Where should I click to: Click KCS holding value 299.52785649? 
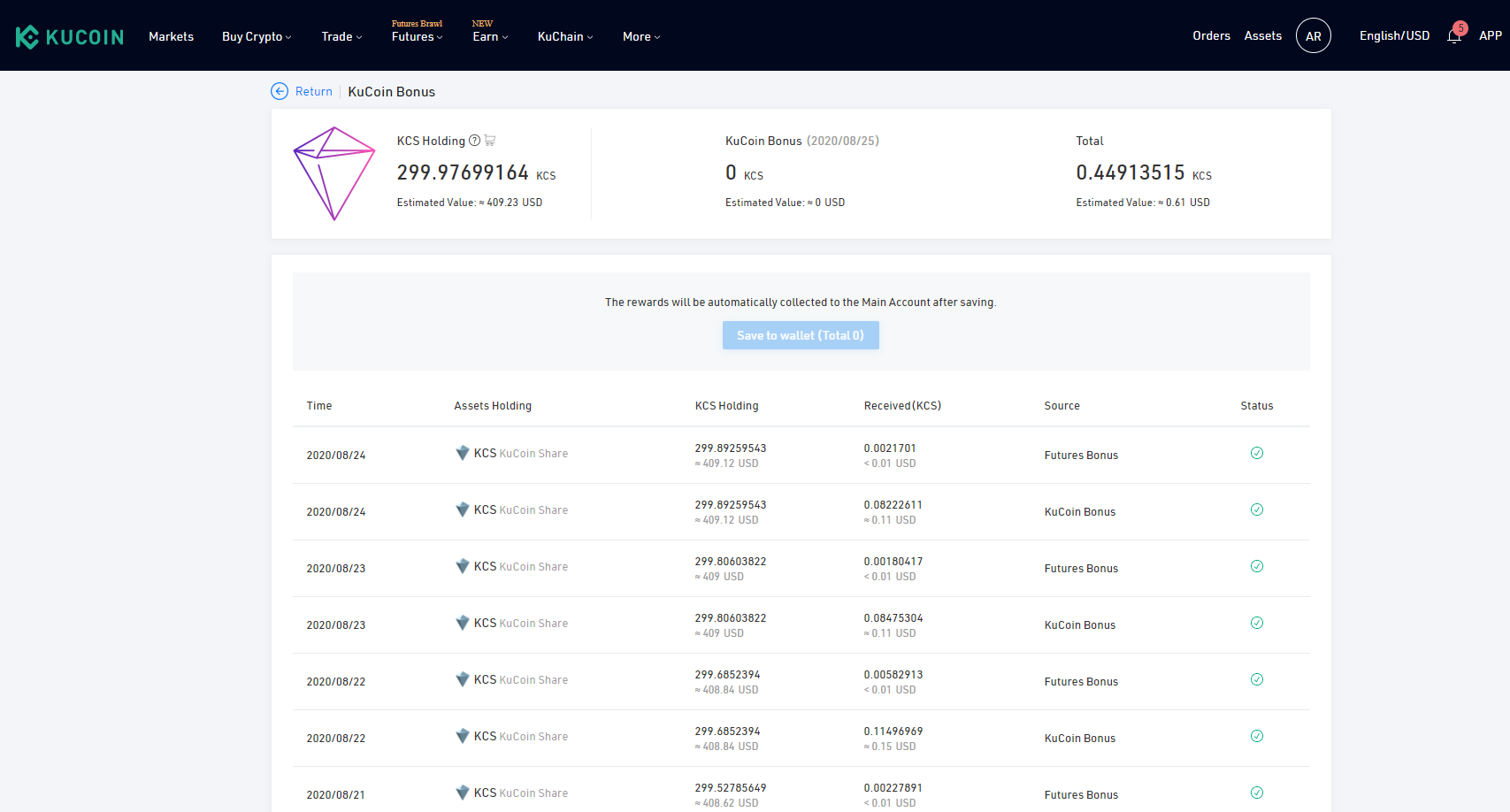(x=731, y=787)
